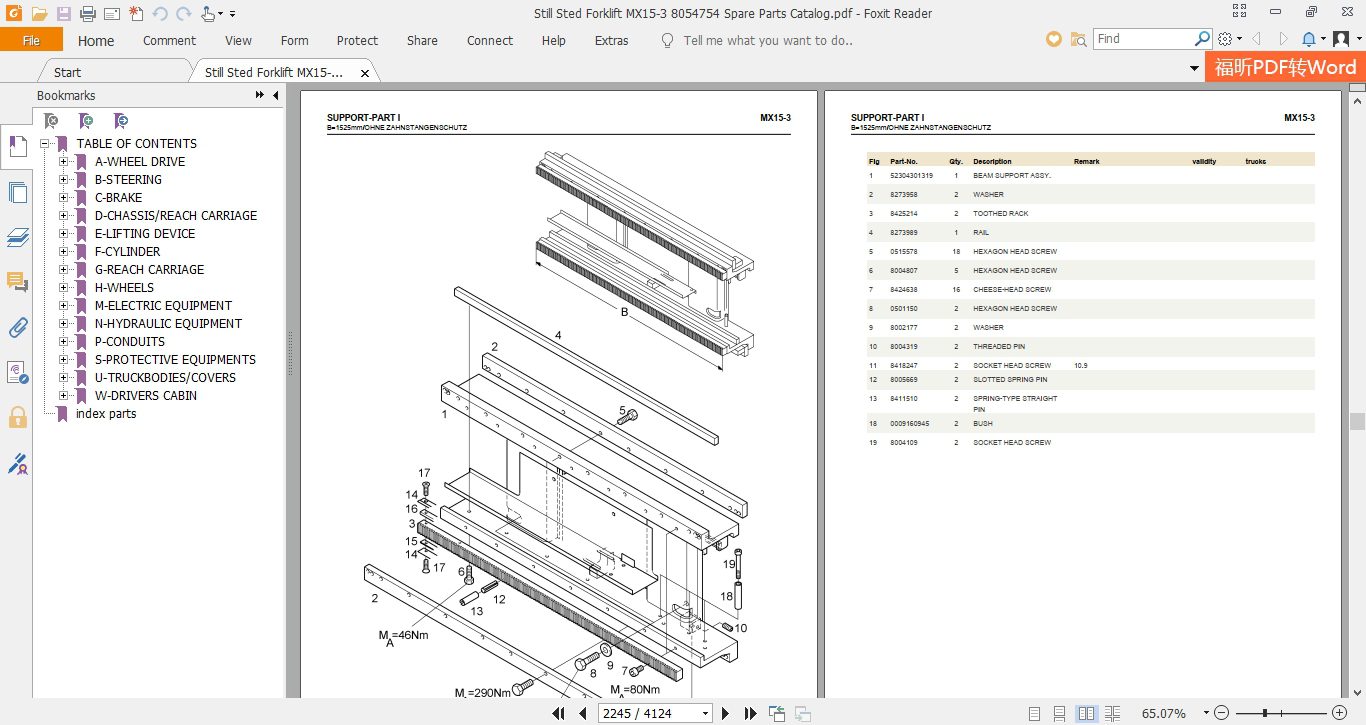Click the zoom out minus button
The height and width of the screenshot is (725, 1366).
pos(1220,713)
